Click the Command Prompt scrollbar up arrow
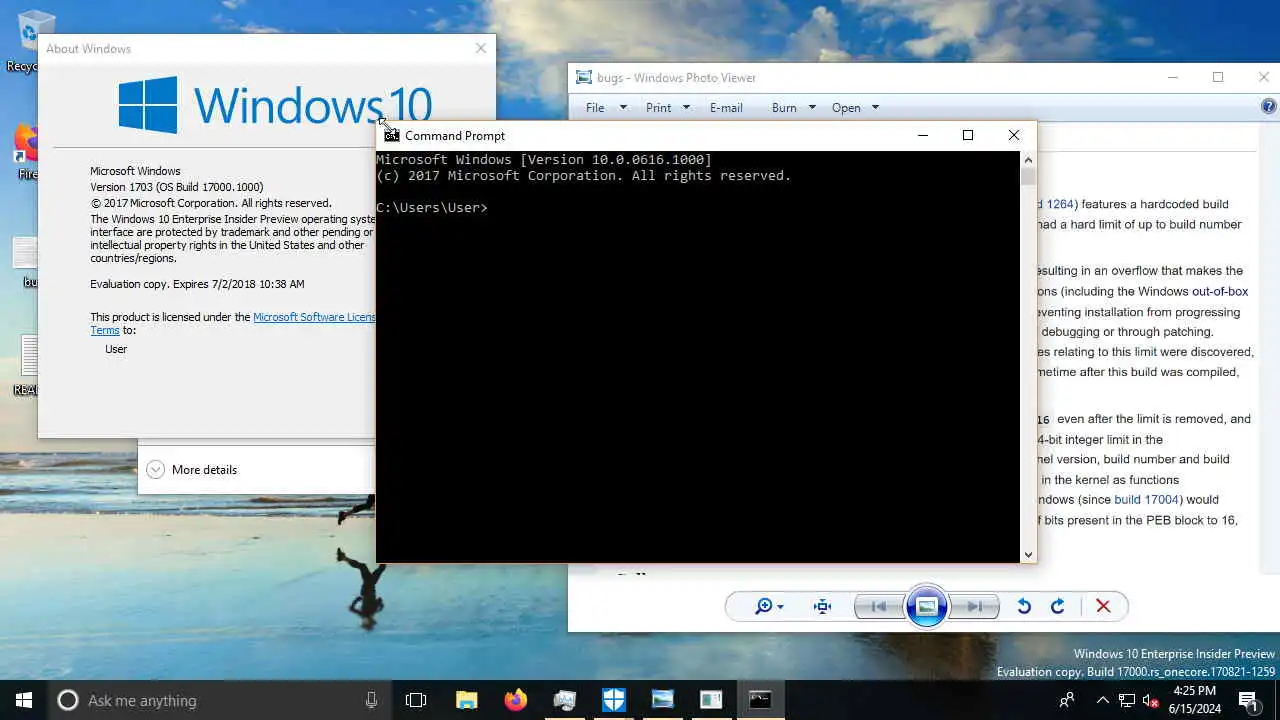This screenshot has width=1280, height=720. pos(1028,160)
